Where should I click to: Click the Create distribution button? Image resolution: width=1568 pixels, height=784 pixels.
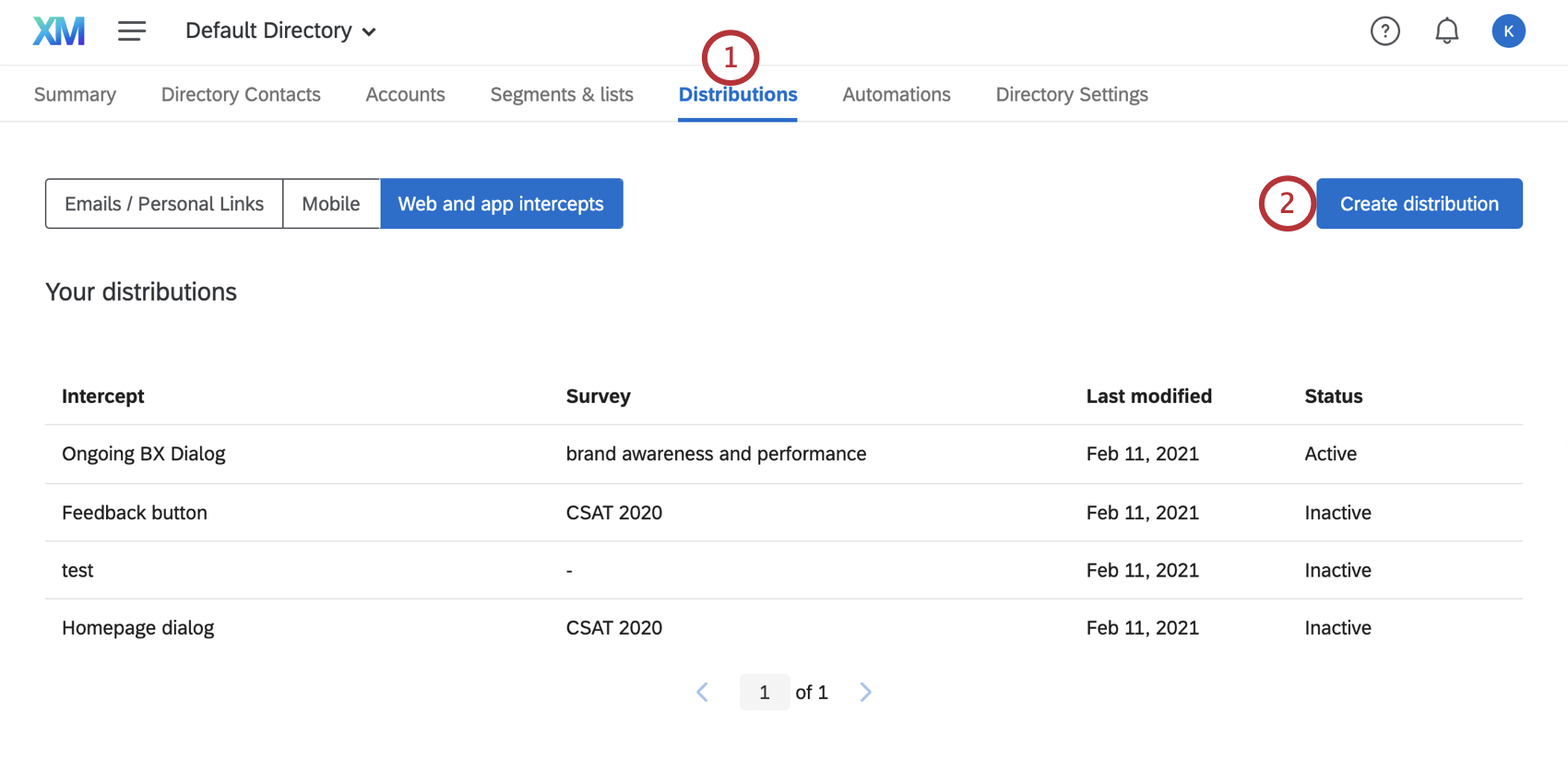pyautogui.click(x=1419, y=204)
